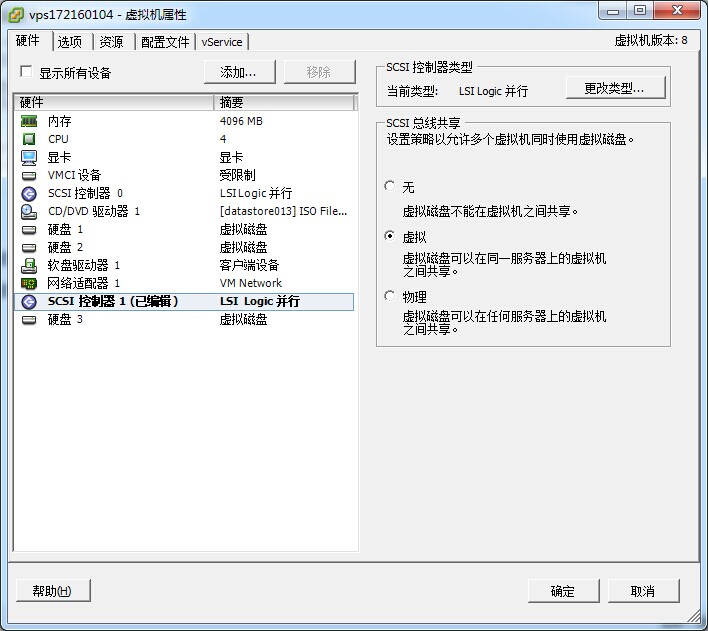
Task: Click the 受限制 summary value
Action: pos(238,175)
